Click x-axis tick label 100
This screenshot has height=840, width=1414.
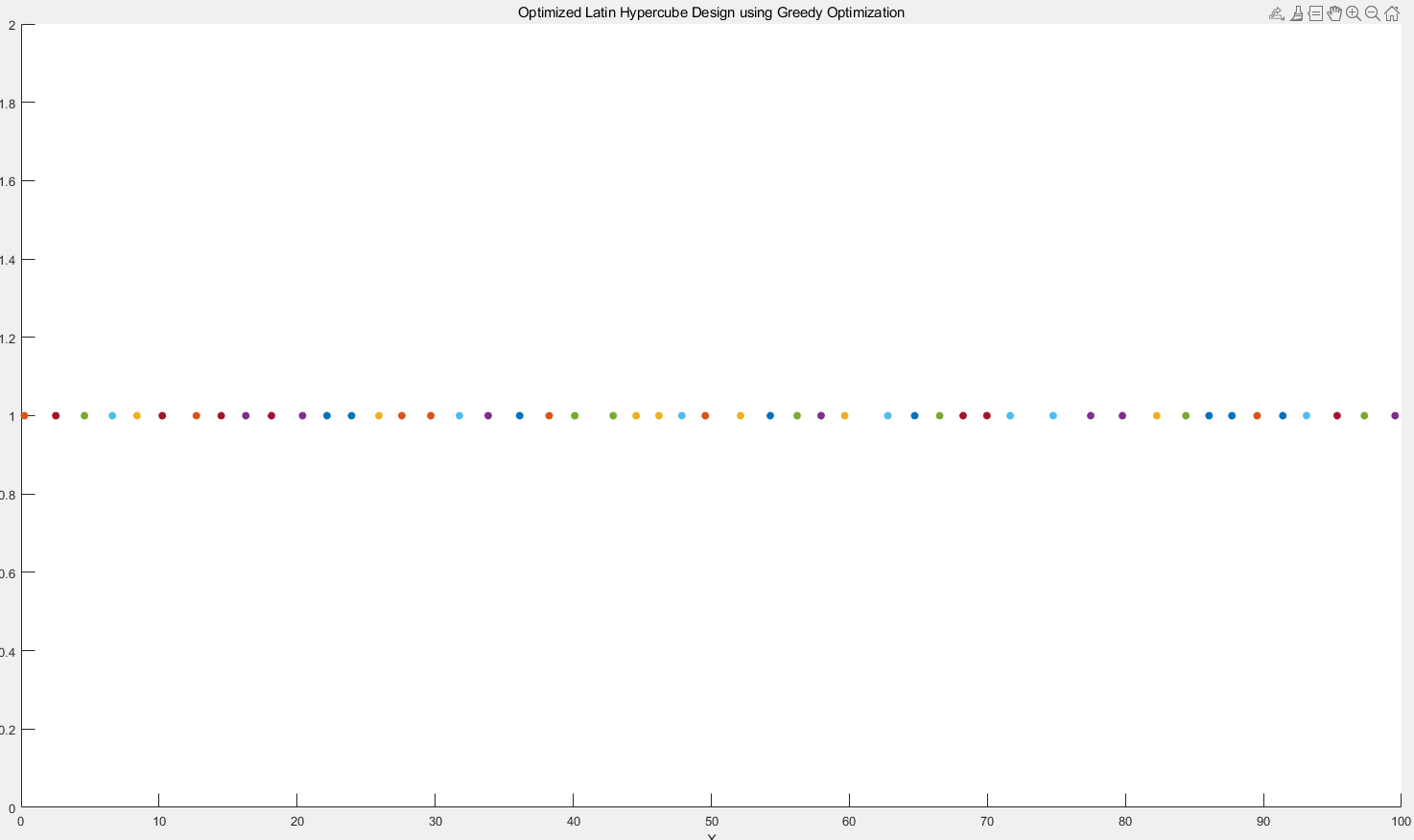coord(1402,822)
